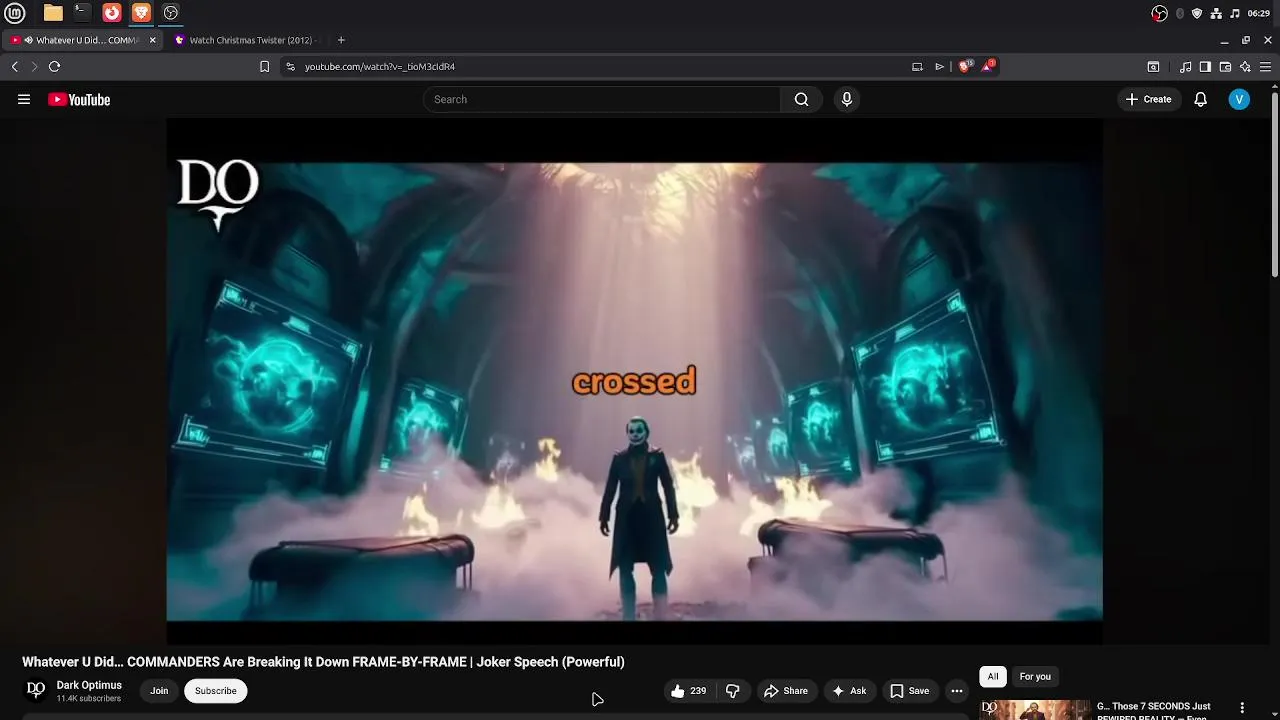Open YouTube notifications bell

tap(1201, 99)
